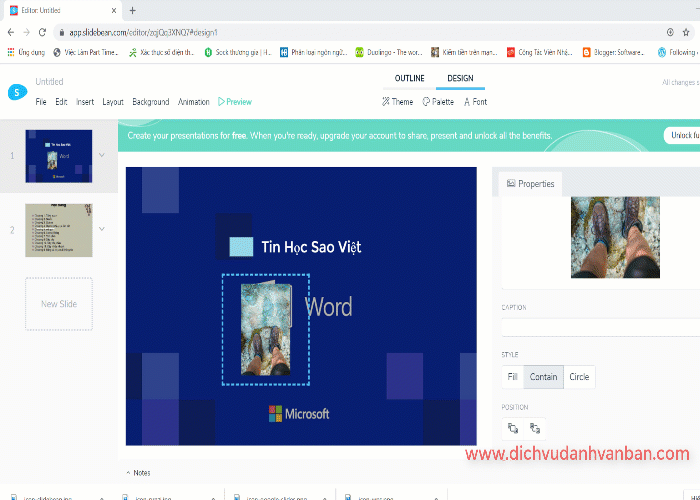Click the first Position arrange icon
The height and width of the screenshot is (500, 700).
point(512,429)
